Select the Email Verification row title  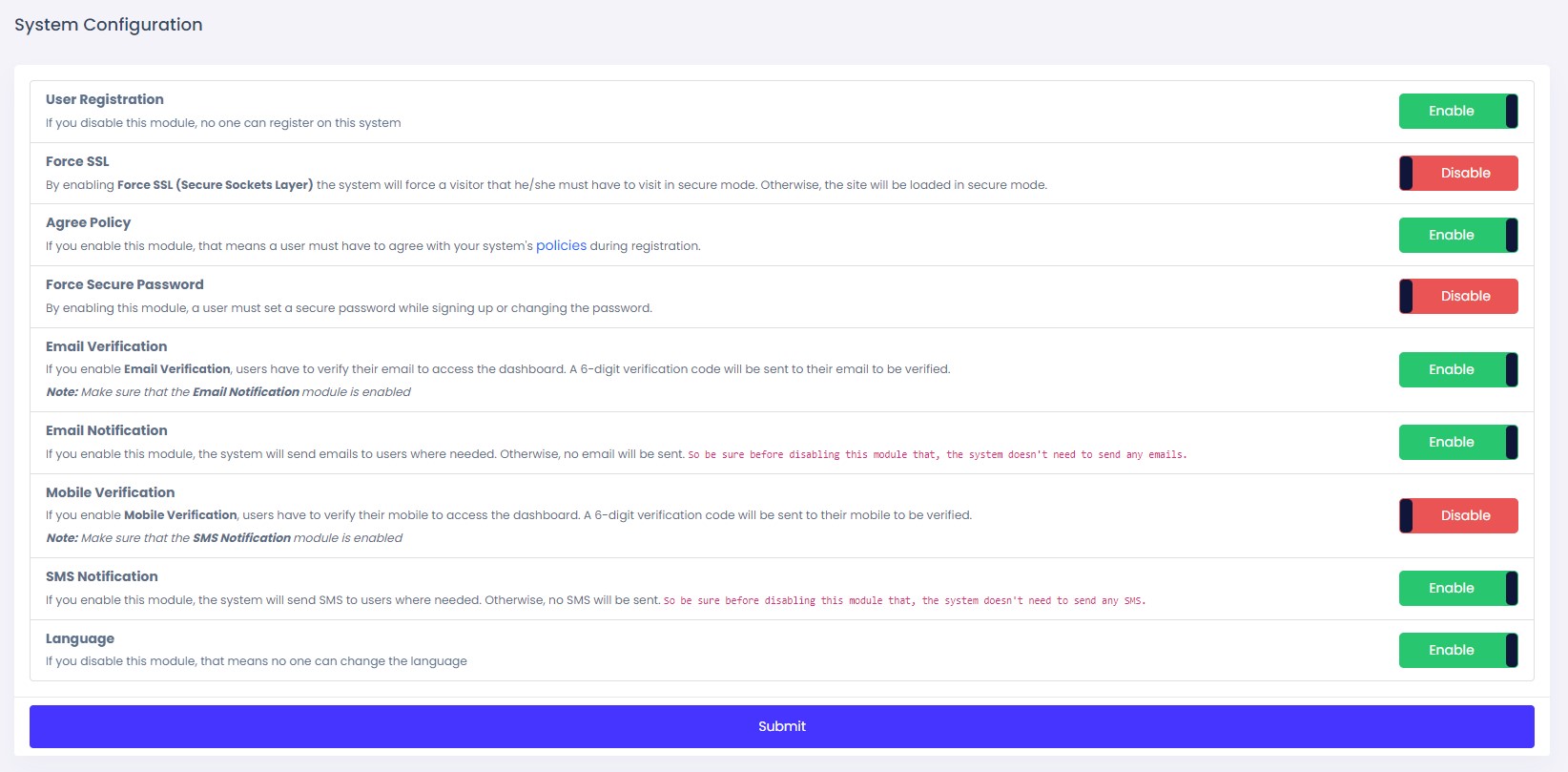(106, 346)
